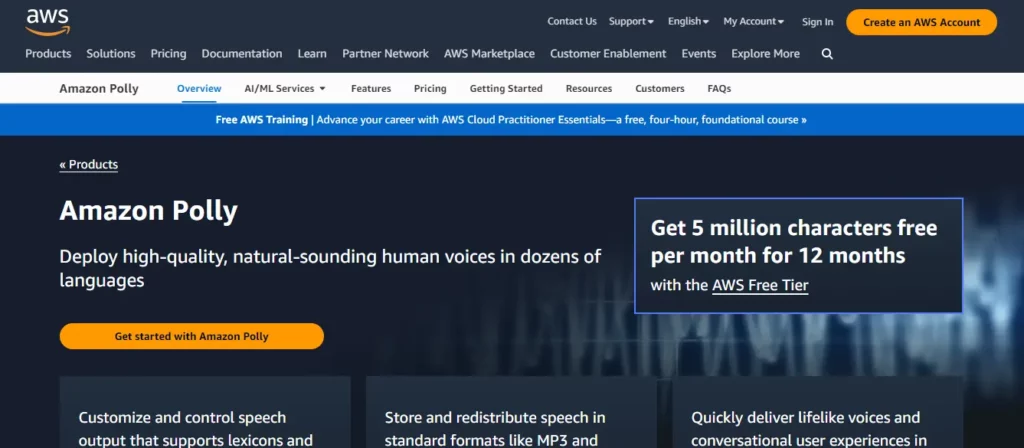The image size is (1024, 448).
Task: Expand the Support dropdown
Action: 631,22
